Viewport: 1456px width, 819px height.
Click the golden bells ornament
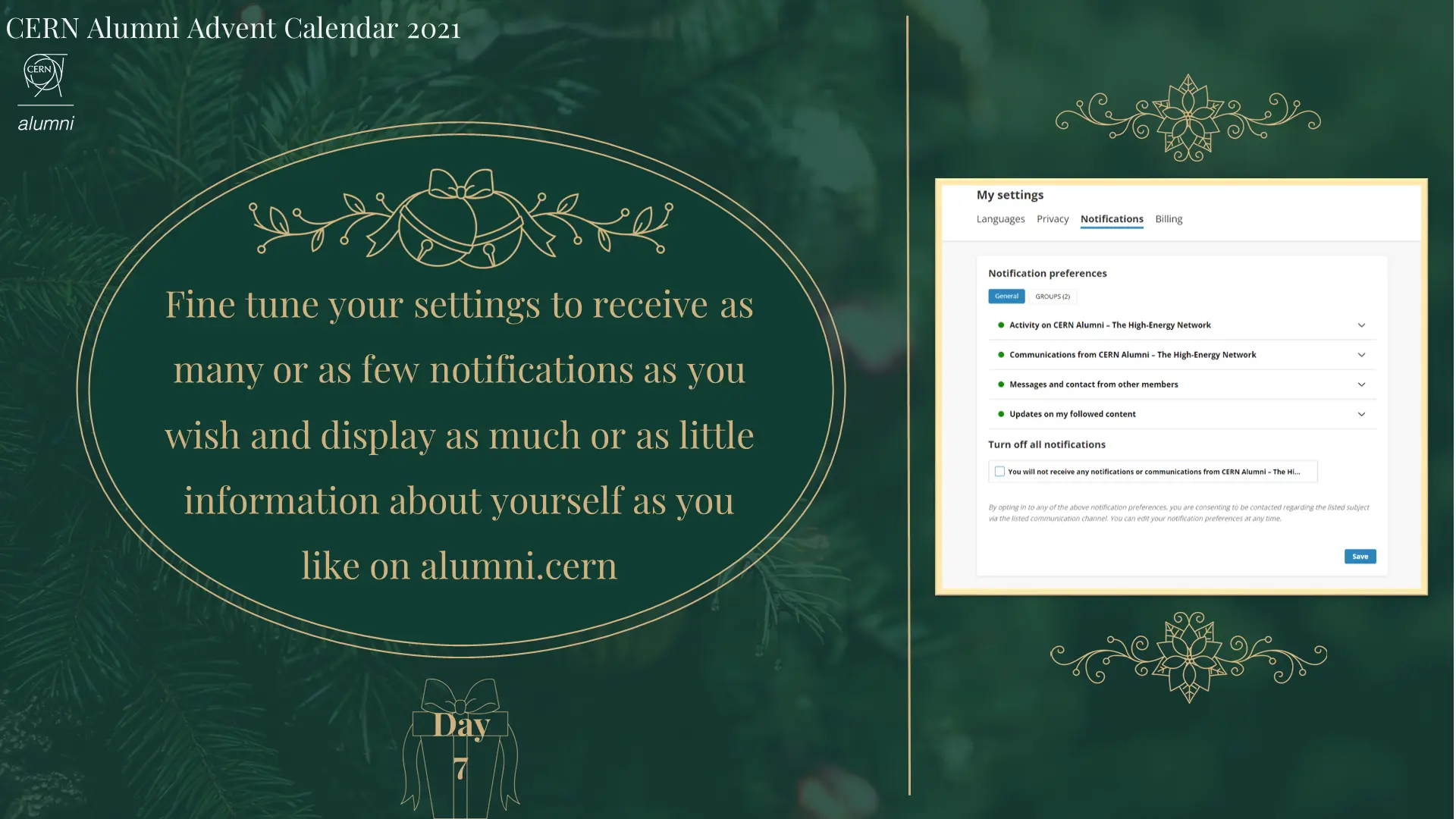tap(461, 218)
